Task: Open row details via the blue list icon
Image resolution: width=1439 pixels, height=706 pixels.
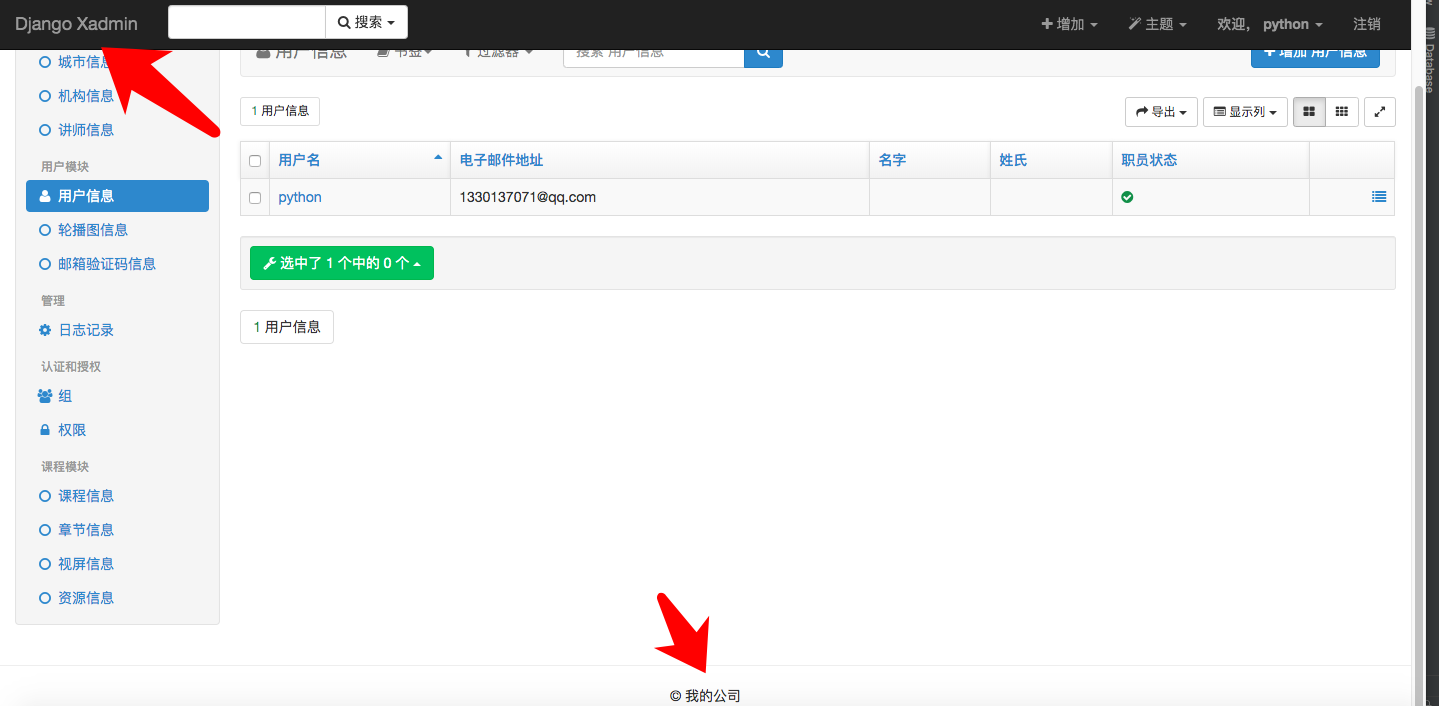Action: (1379, 197)
